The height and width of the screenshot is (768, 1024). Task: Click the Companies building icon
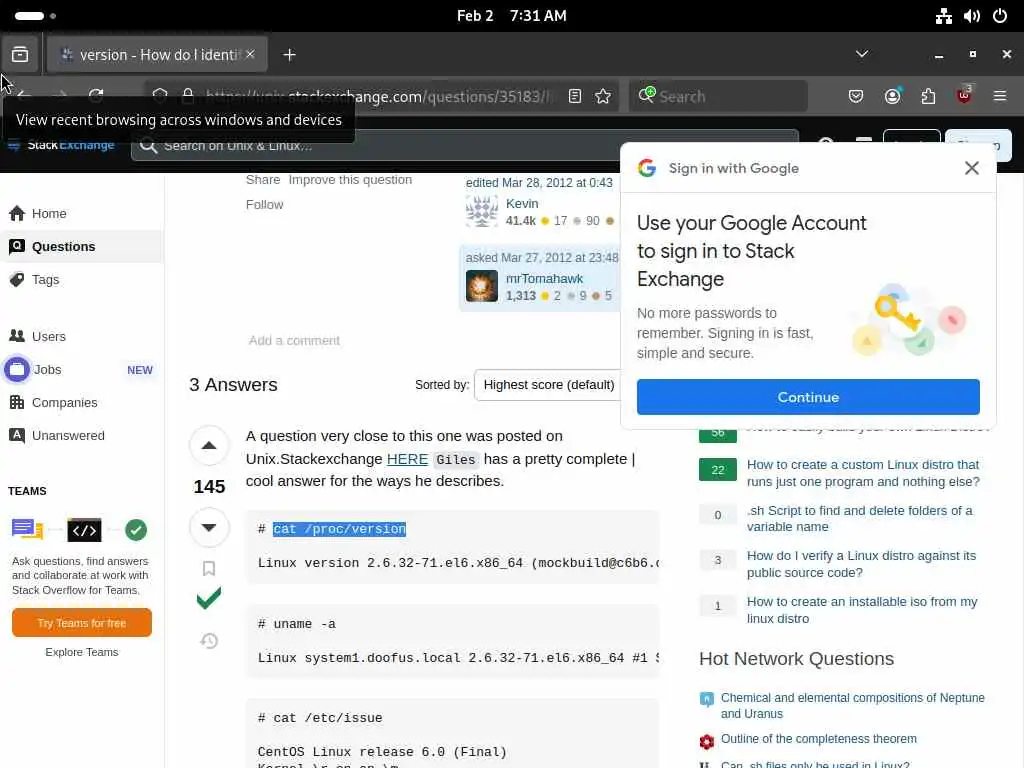point(17,402)
